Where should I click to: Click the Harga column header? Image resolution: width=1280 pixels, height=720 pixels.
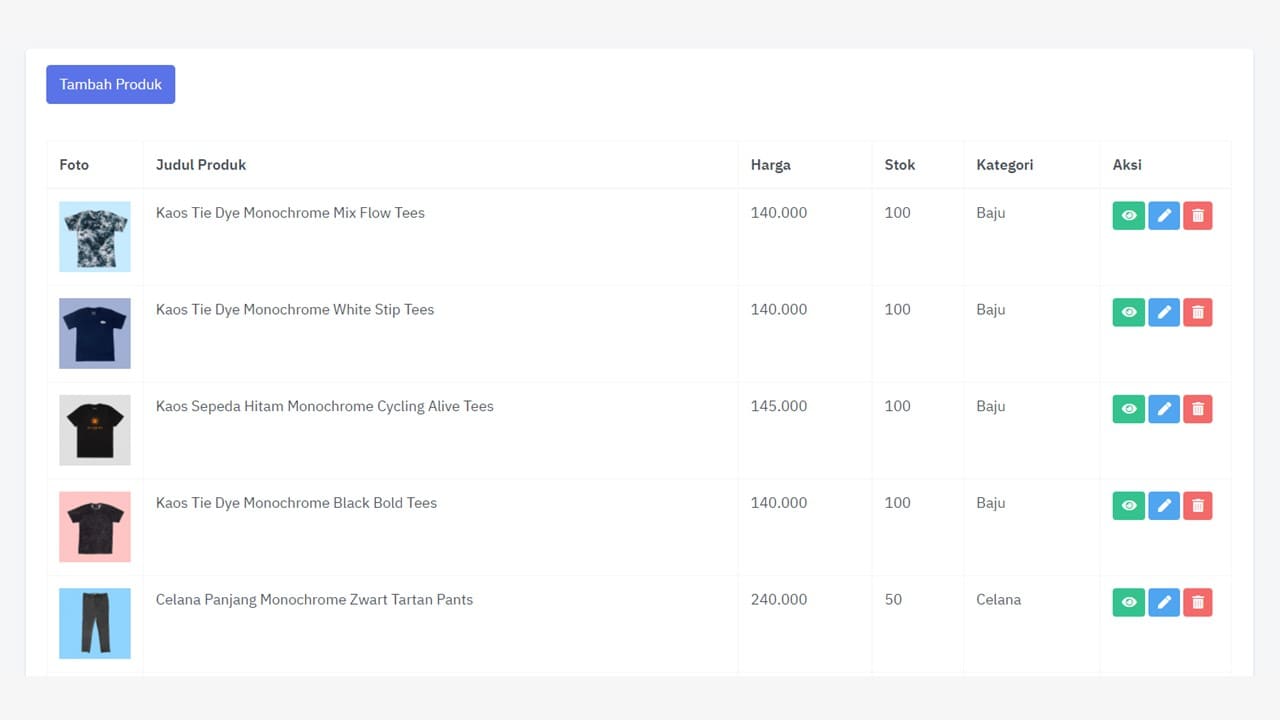(x=770, y=165)
